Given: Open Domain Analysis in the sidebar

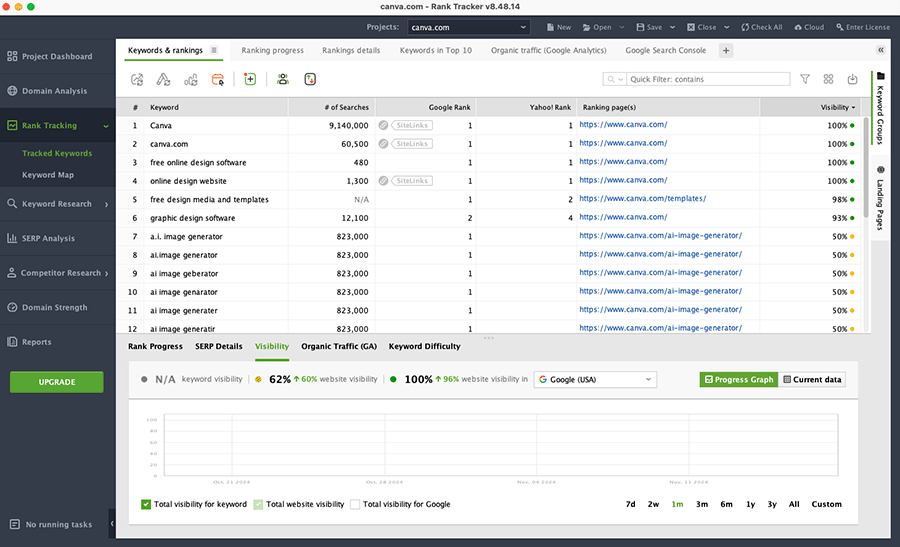Looking at the screenshot, I should (57, 91).
